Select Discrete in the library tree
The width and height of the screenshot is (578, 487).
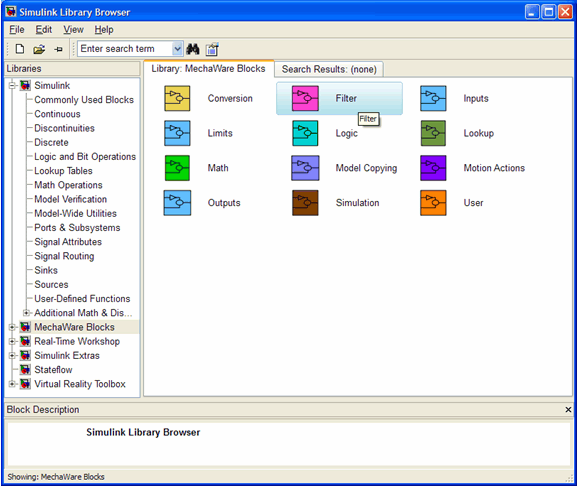(51, 143)
